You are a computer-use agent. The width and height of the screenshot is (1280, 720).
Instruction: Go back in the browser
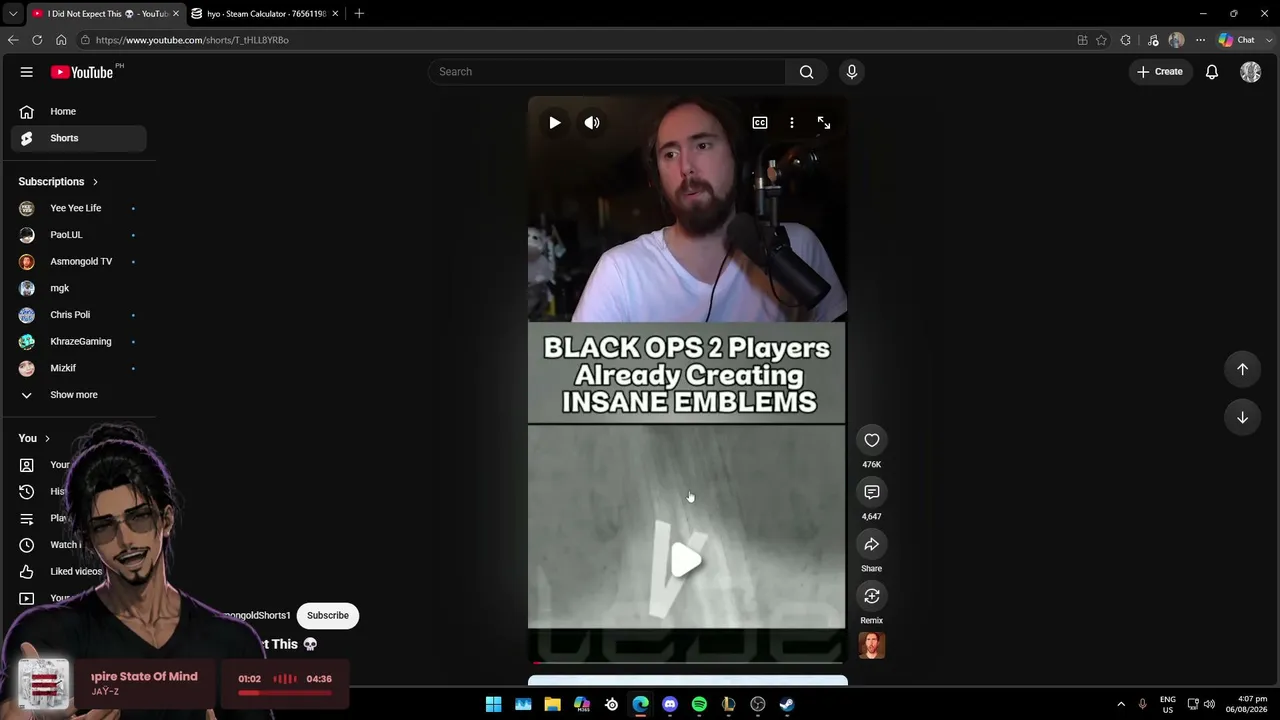click(x=13, y=40)
